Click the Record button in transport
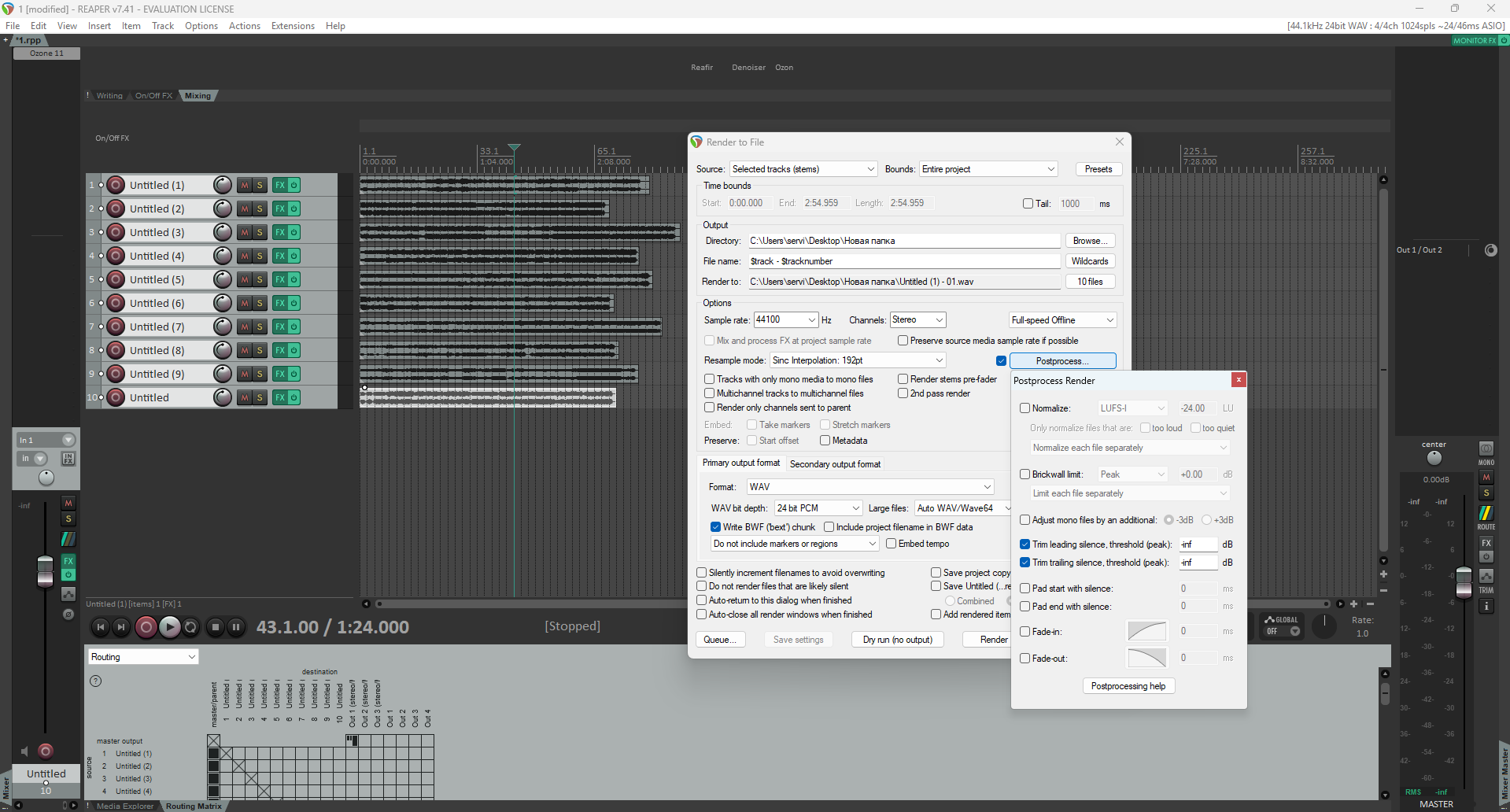The width and height of the screenshot is (1510, 812). [x=146, y=627]
